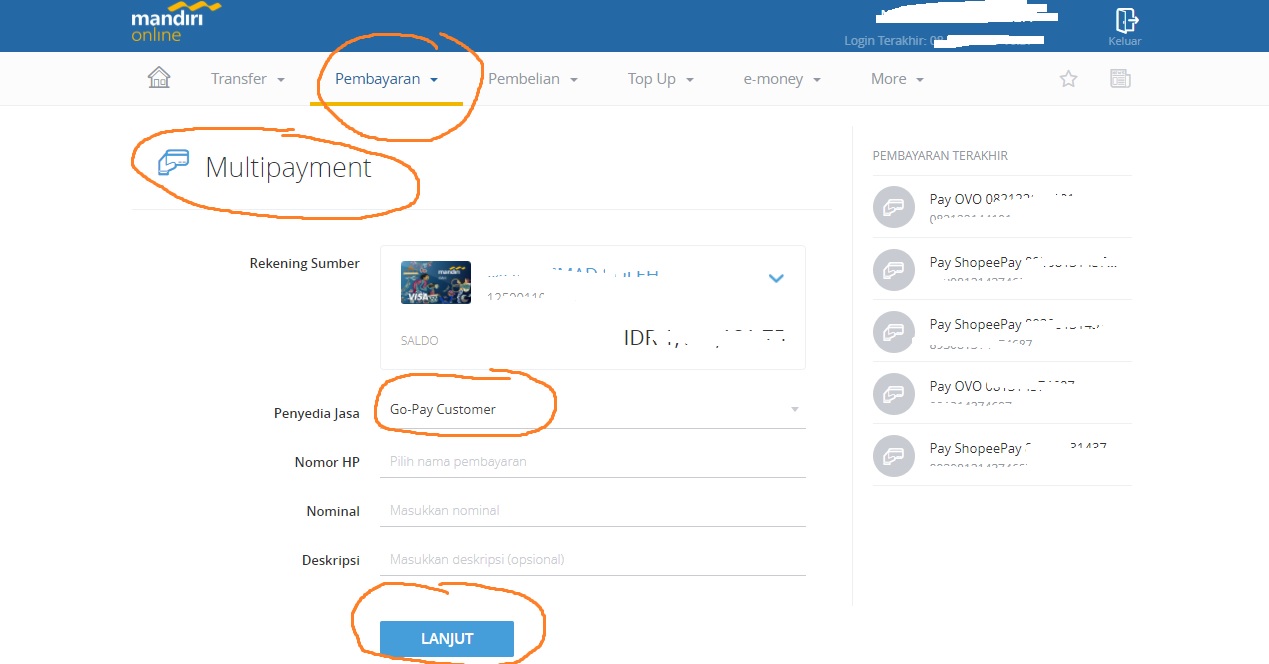Click the first Pay OVO payment icon
1269x664 pixels.
click(x=894, y=207)
